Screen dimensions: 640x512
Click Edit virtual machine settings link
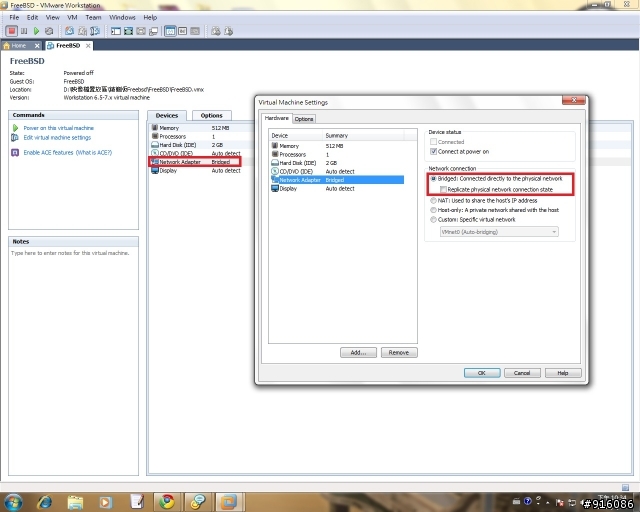(57, 138)
